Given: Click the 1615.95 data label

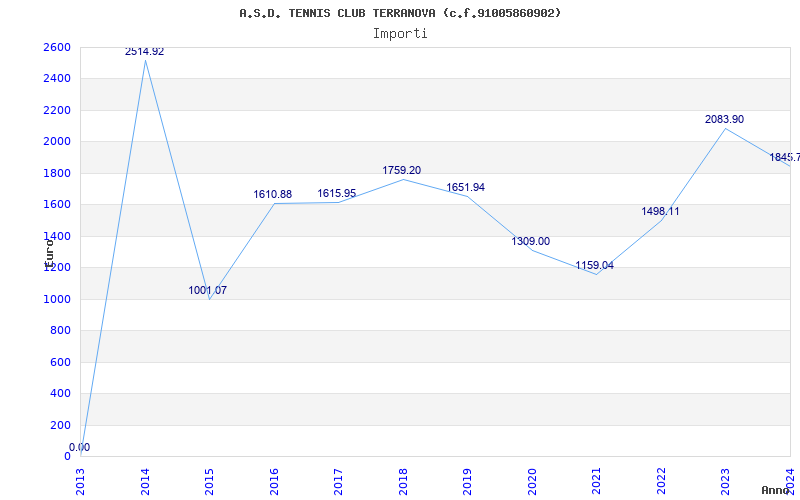Looking at the screenshot, I should coord(337,193).
